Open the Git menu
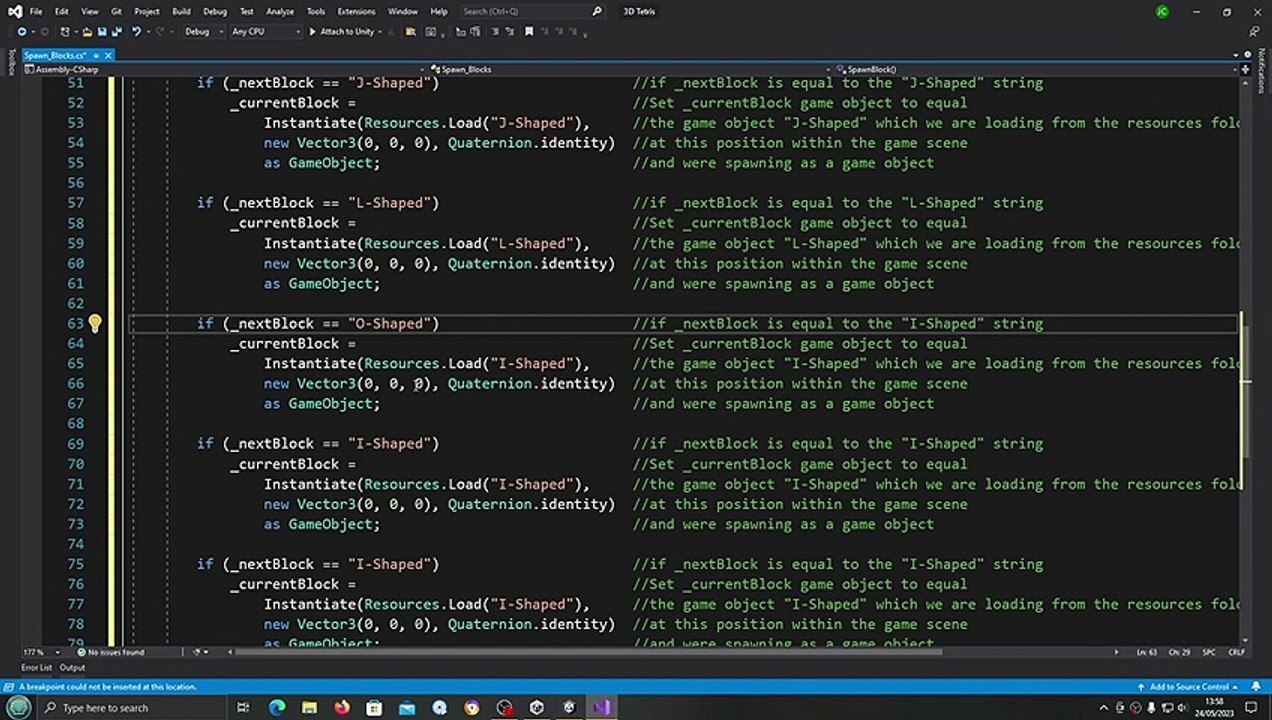This screenshot has width=1272, height=720. click(x=117, y=11)
